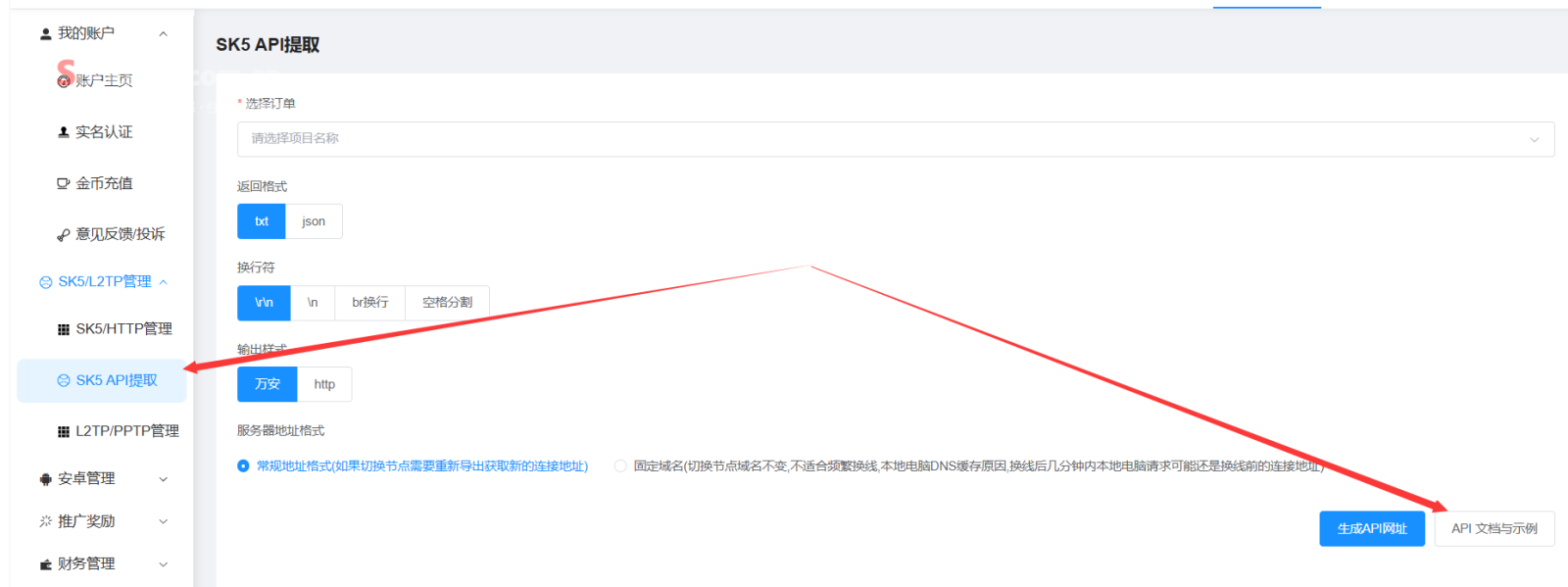This screenshot has width=1568, height=587.
Task: Choose json return format
Action: click(x=314, y=221)
